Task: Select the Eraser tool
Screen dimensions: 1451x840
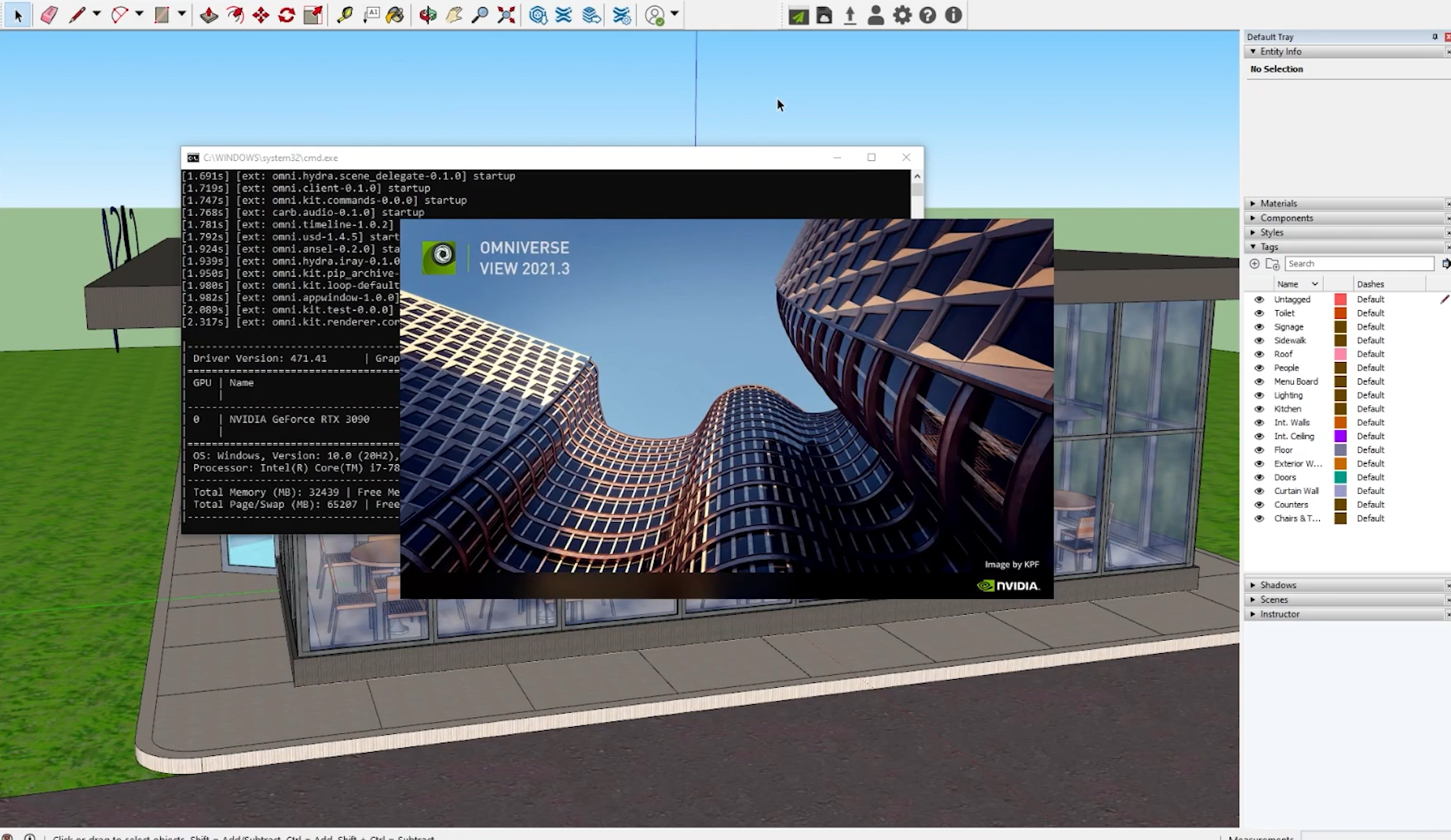Action: coord(49,15)
